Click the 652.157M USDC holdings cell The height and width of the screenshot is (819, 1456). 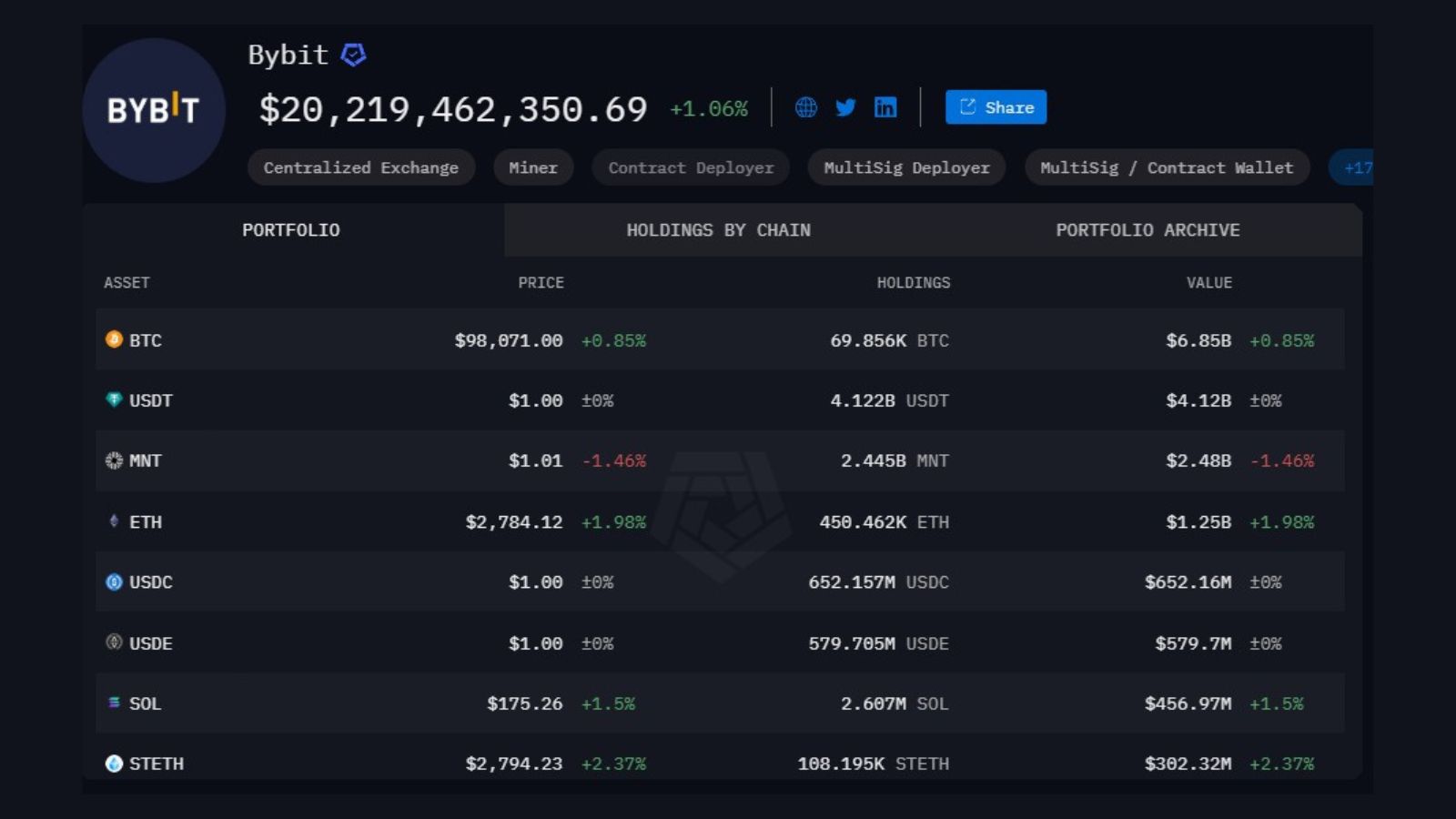click(x=878, y=582)
